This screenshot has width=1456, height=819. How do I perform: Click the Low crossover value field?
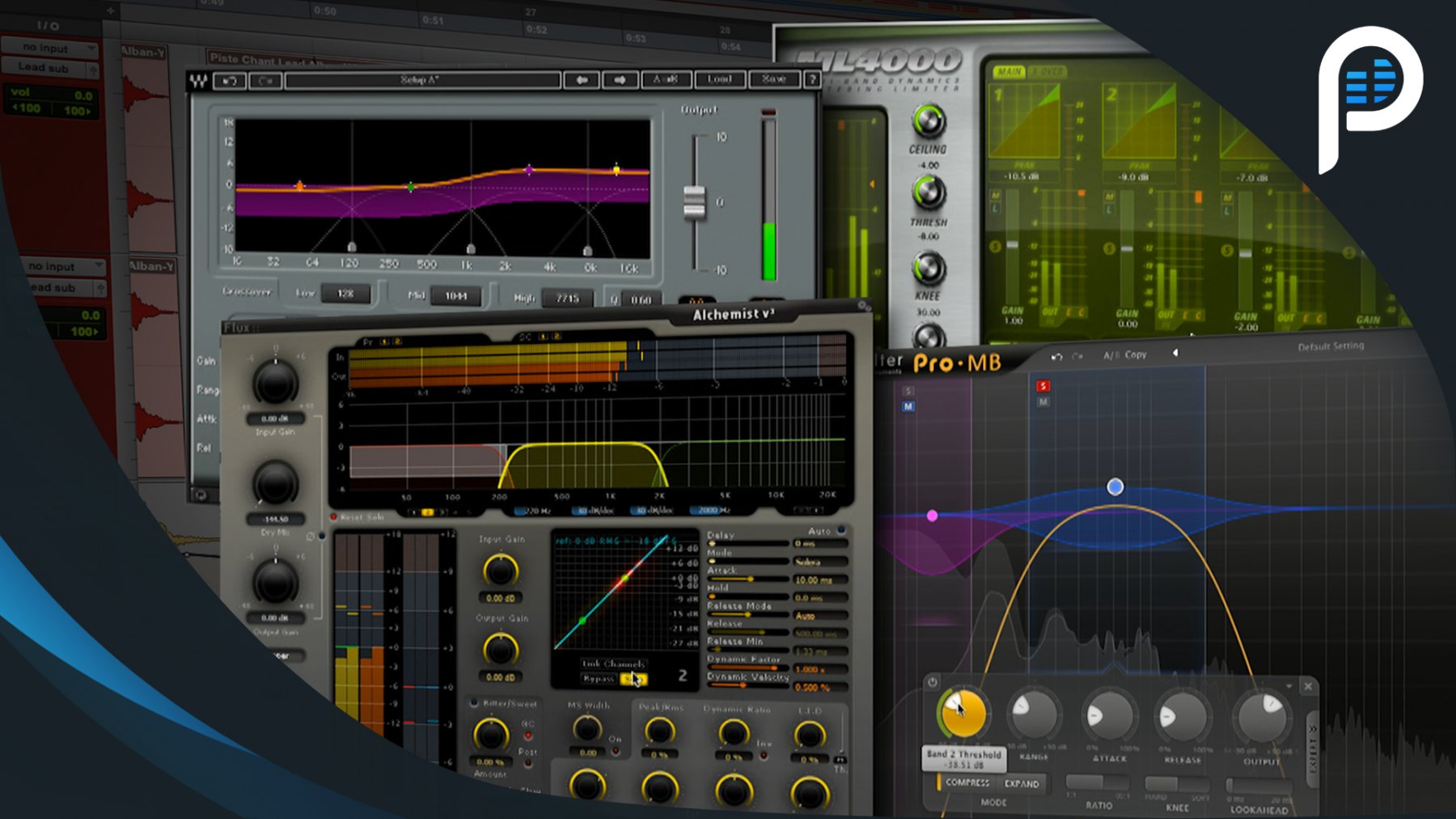(346, 294)
